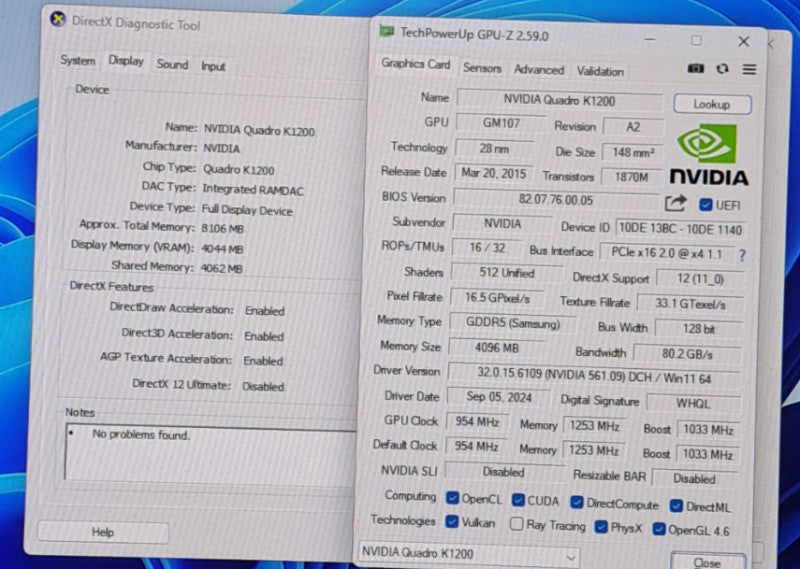Screen dimensions: 800x569
Task: Click the NVIDIA logo in GPU-Z
Action: tap(708, 154)
